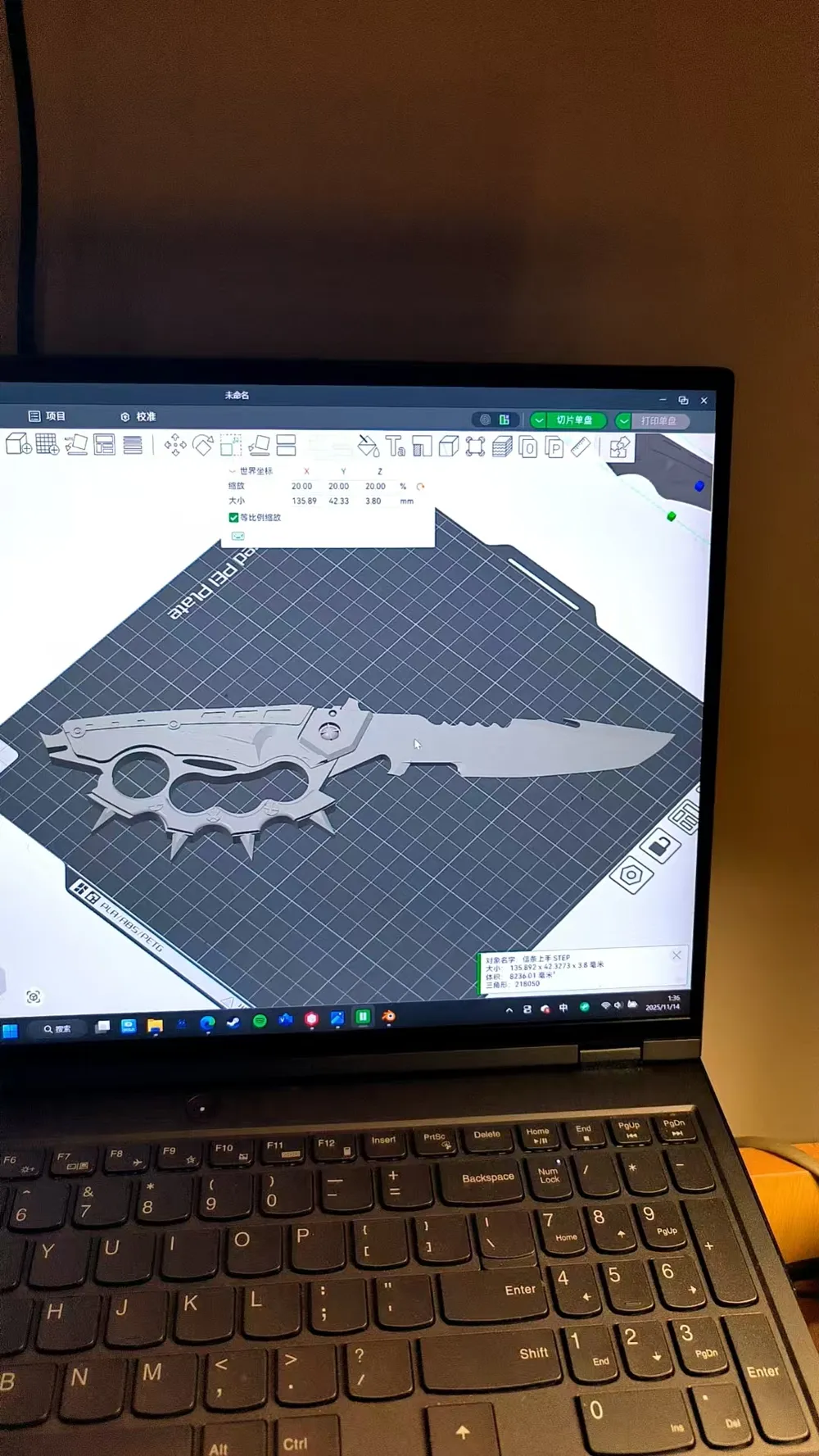The height and width of the screenshot is (1456, 819).
Task: Click the toolbar icon right of Text tool
Action: [x=422, y=447]
